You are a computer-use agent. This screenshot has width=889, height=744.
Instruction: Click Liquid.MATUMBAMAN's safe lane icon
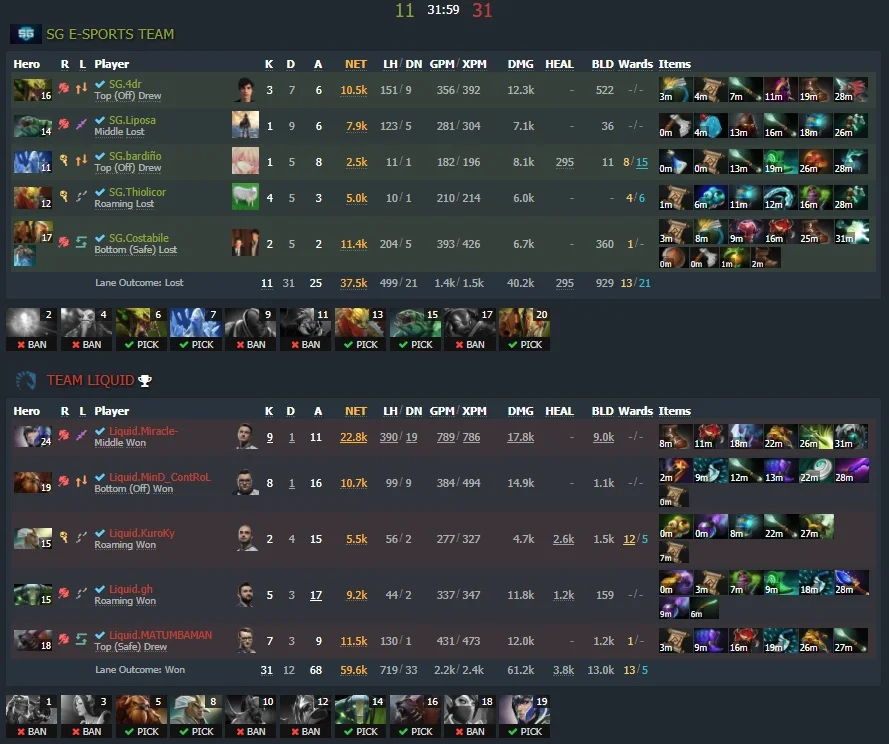click(82, 639)
